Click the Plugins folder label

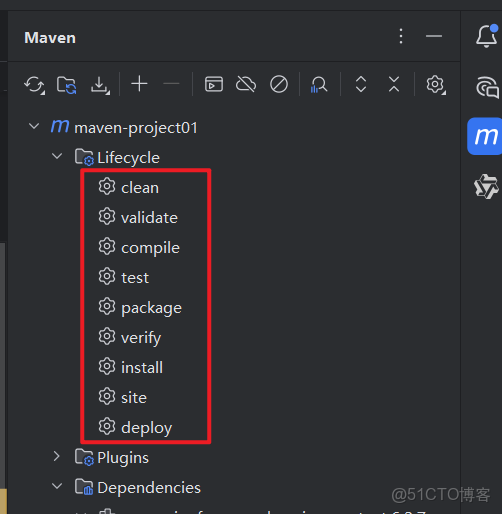tap(123, 458)
